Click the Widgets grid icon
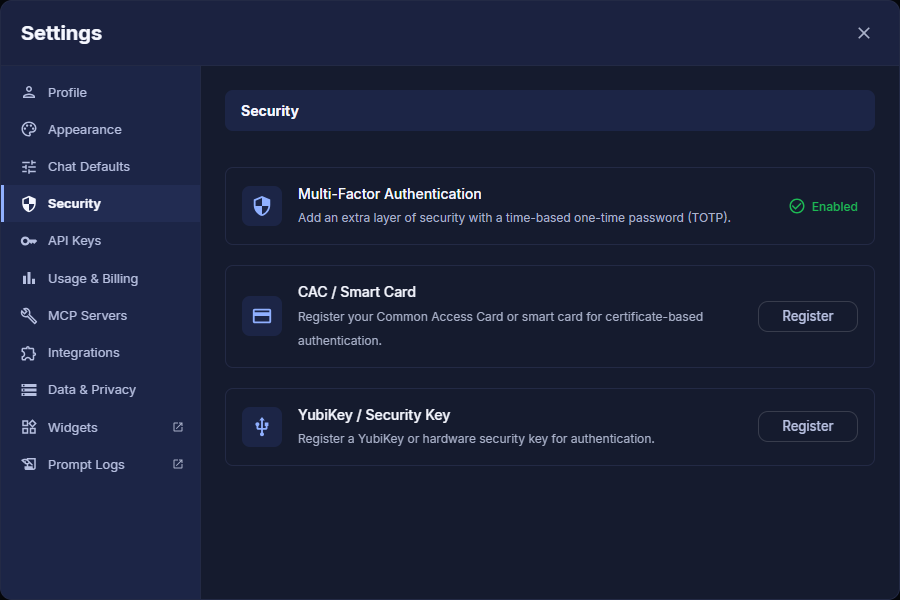The image size is (900, 600). [29, 427]
